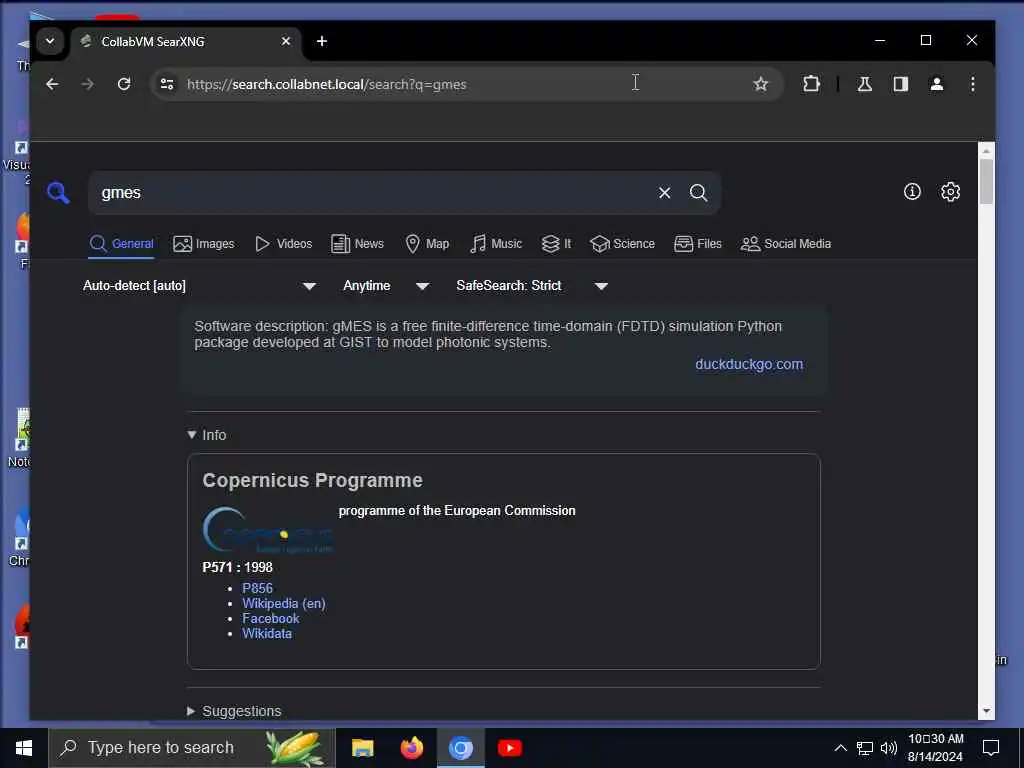Close the CollabVM SearXNG tab

[285, 41]
